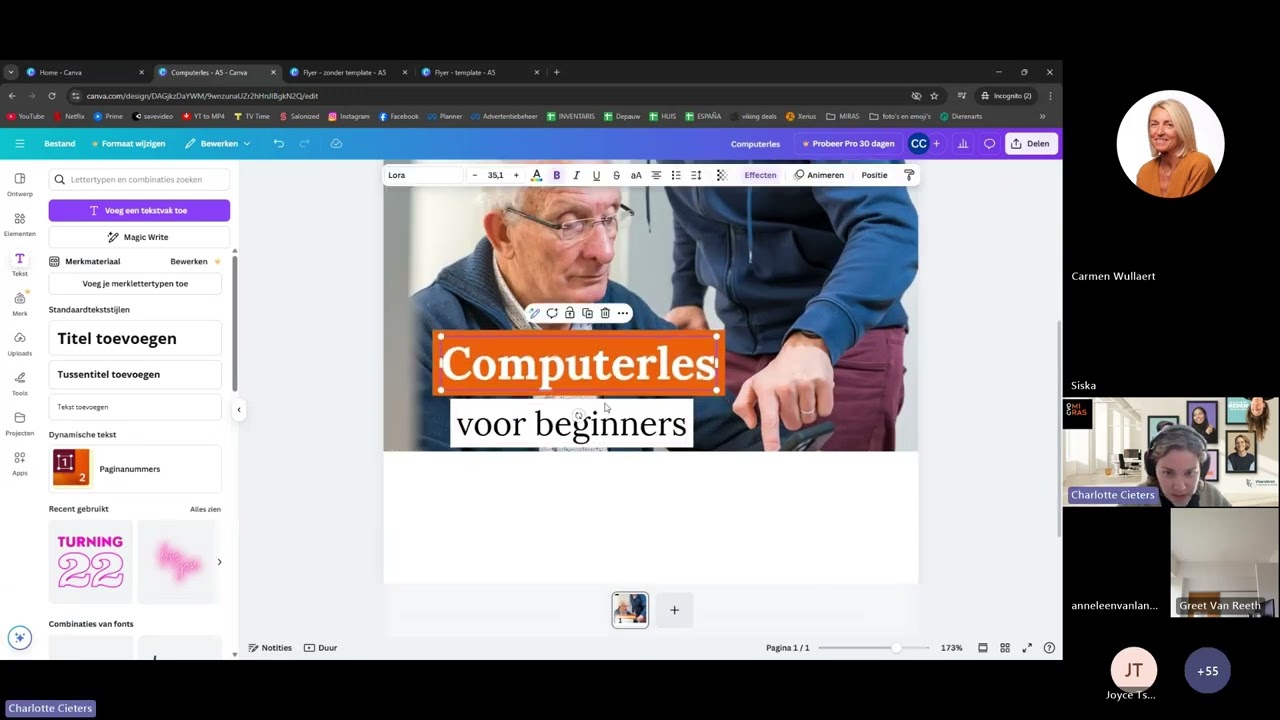Toggle underline formatting
The width and height of the screenshot is (1280, 720).
[597, 175]
